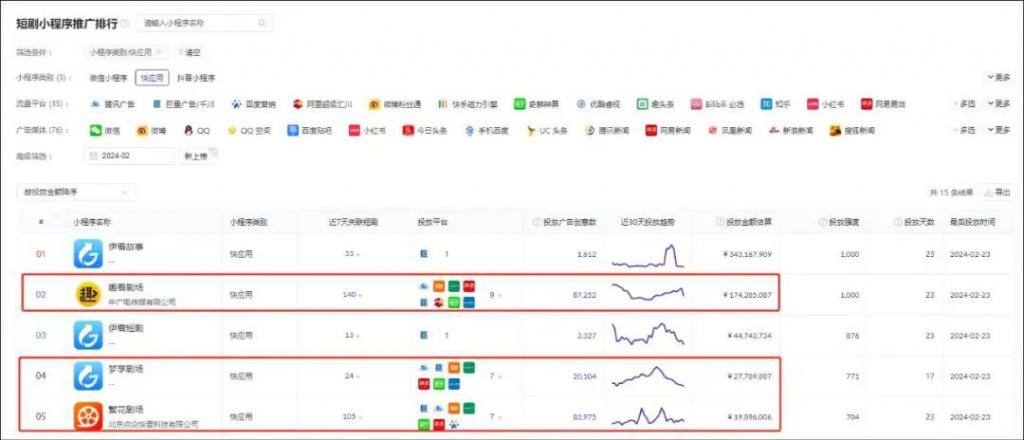Select the 知乎 blue icon platform
This screenshot has height=440, width=1024.
(x=766, y=104)
